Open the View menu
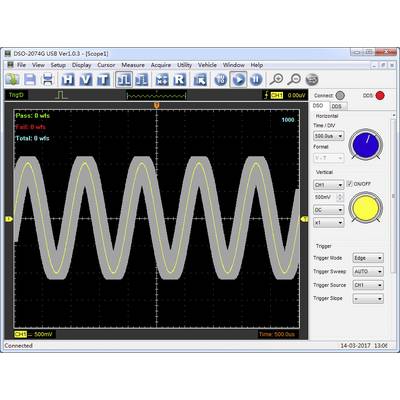The image size is (400, 400). 38,65
